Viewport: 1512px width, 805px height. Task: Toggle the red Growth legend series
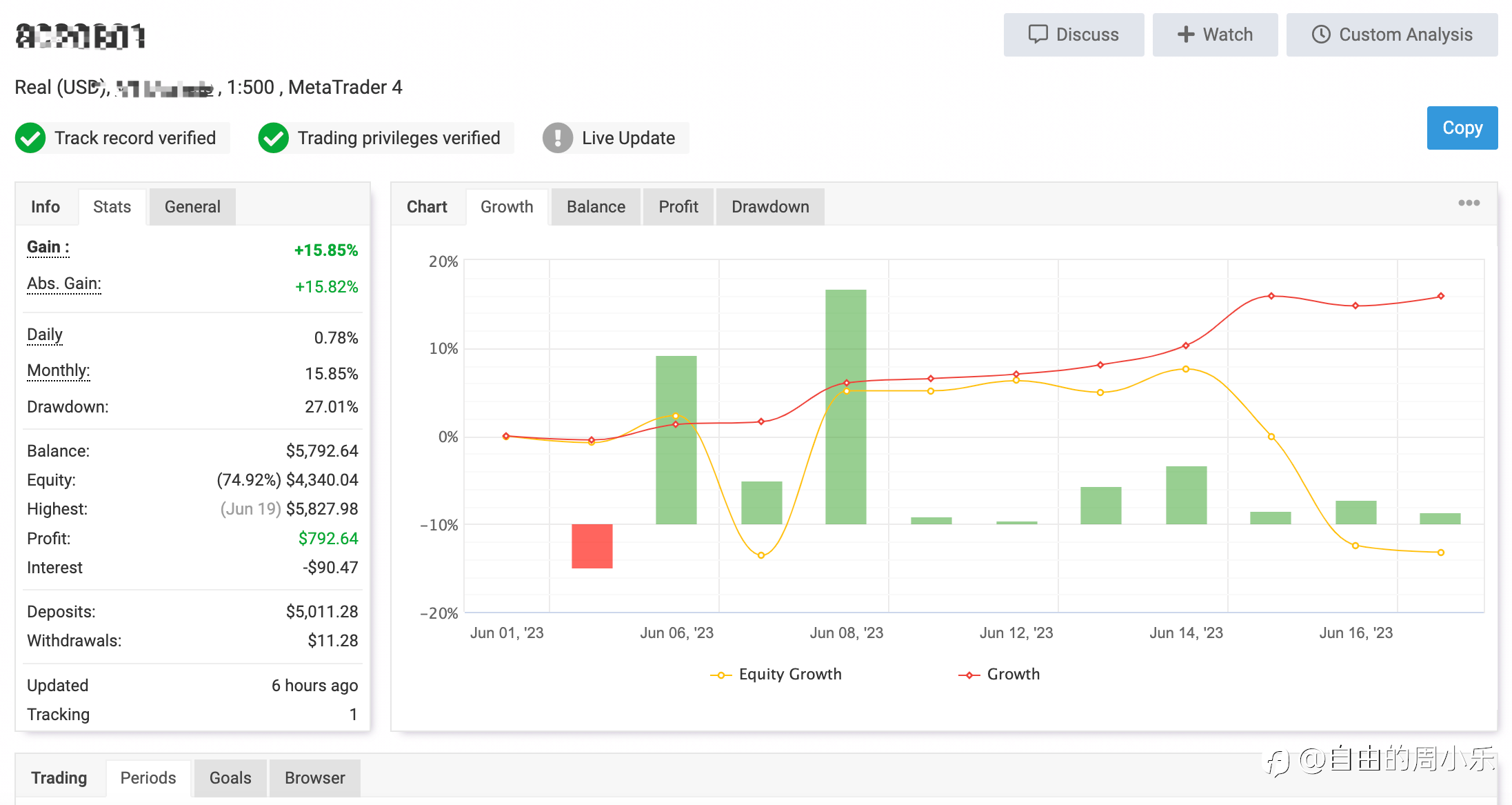point(999,675)
